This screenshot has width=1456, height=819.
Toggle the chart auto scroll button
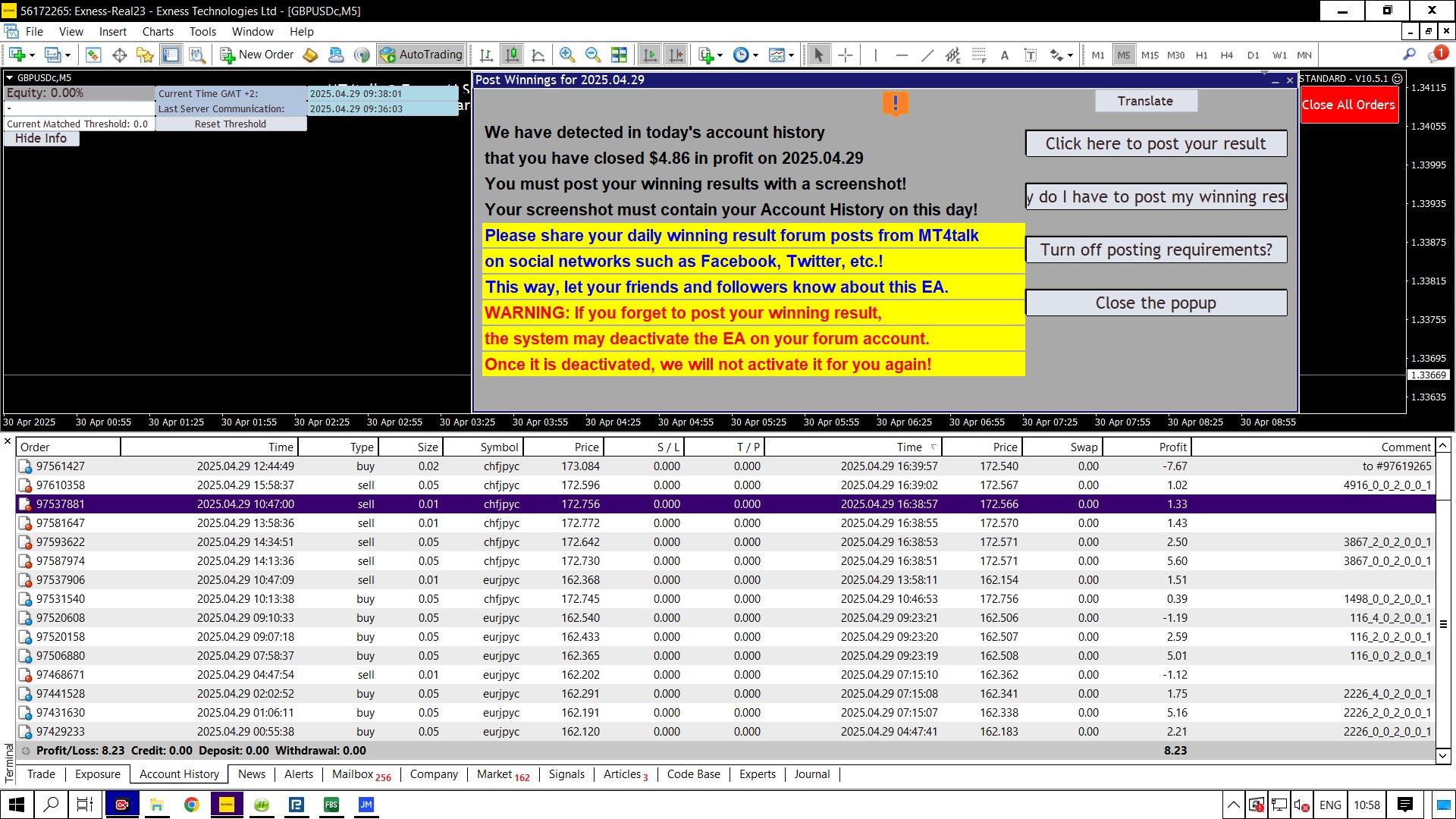click(x=650, y=55)
